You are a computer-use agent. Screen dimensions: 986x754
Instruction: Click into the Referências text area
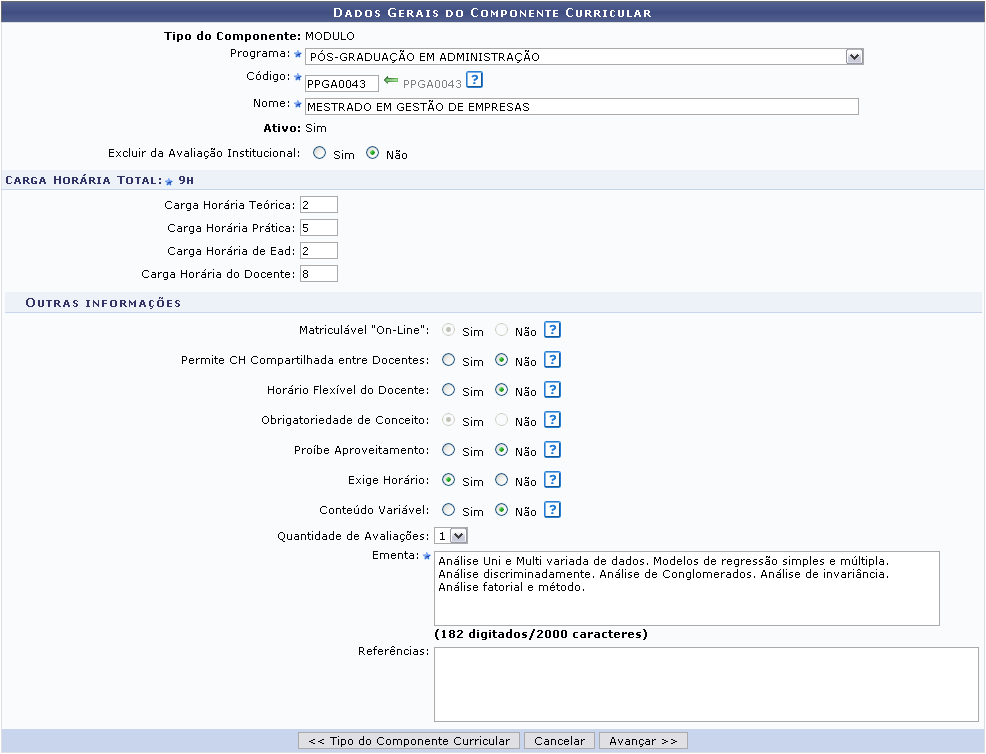coord(706,684)
